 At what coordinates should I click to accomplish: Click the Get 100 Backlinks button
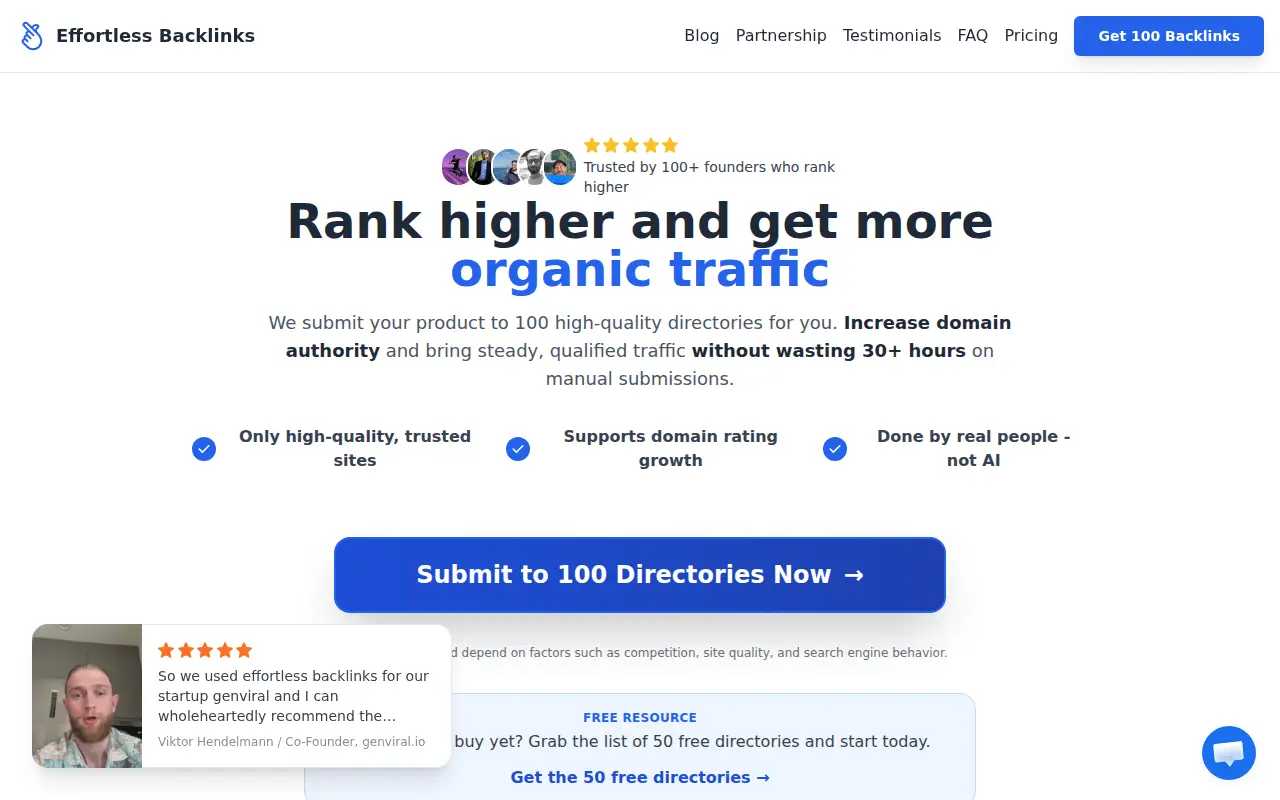point(1169,36)
